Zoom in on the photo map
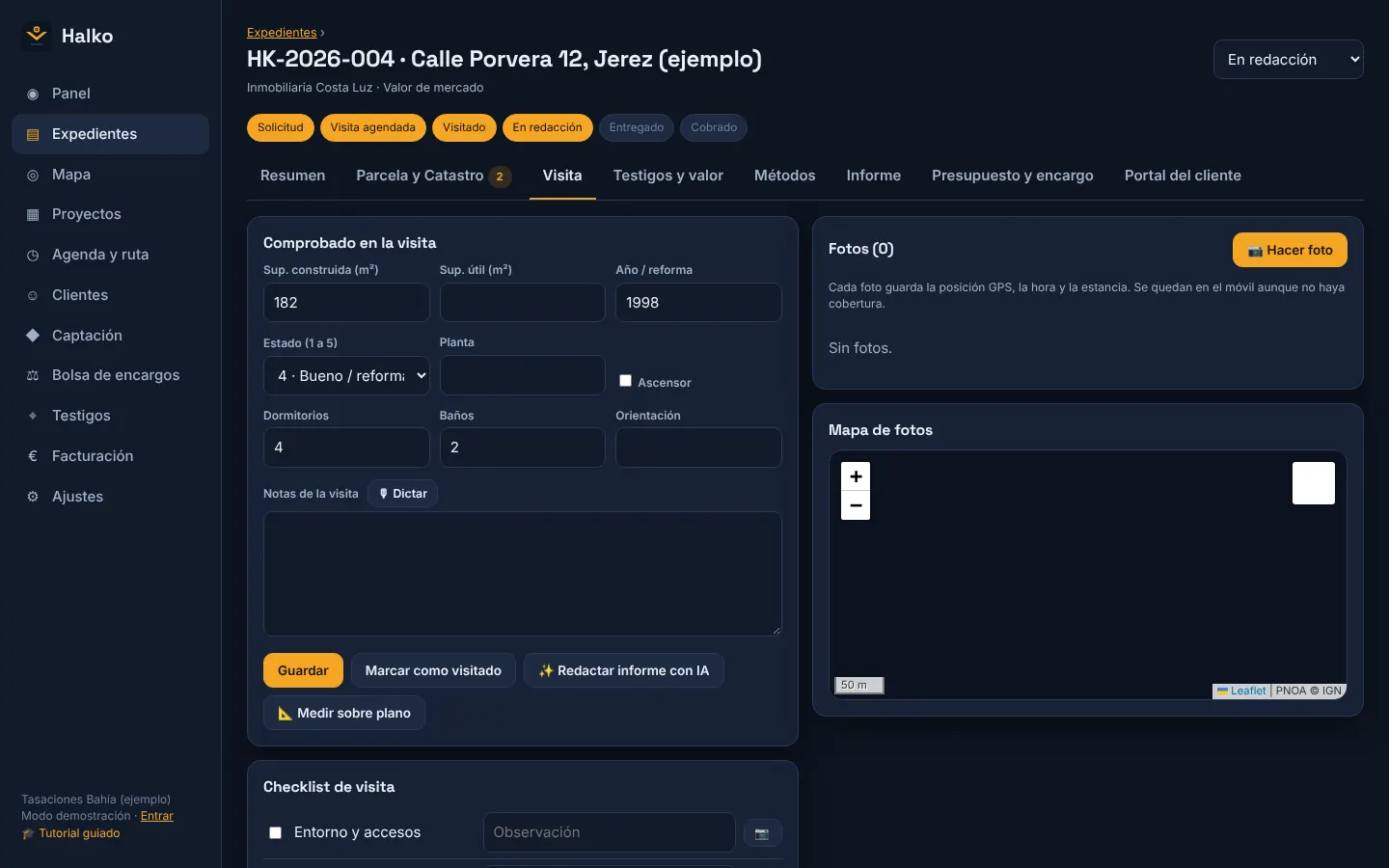The width and height of the screenshot is (1389, 868). (x=856, y=476)
